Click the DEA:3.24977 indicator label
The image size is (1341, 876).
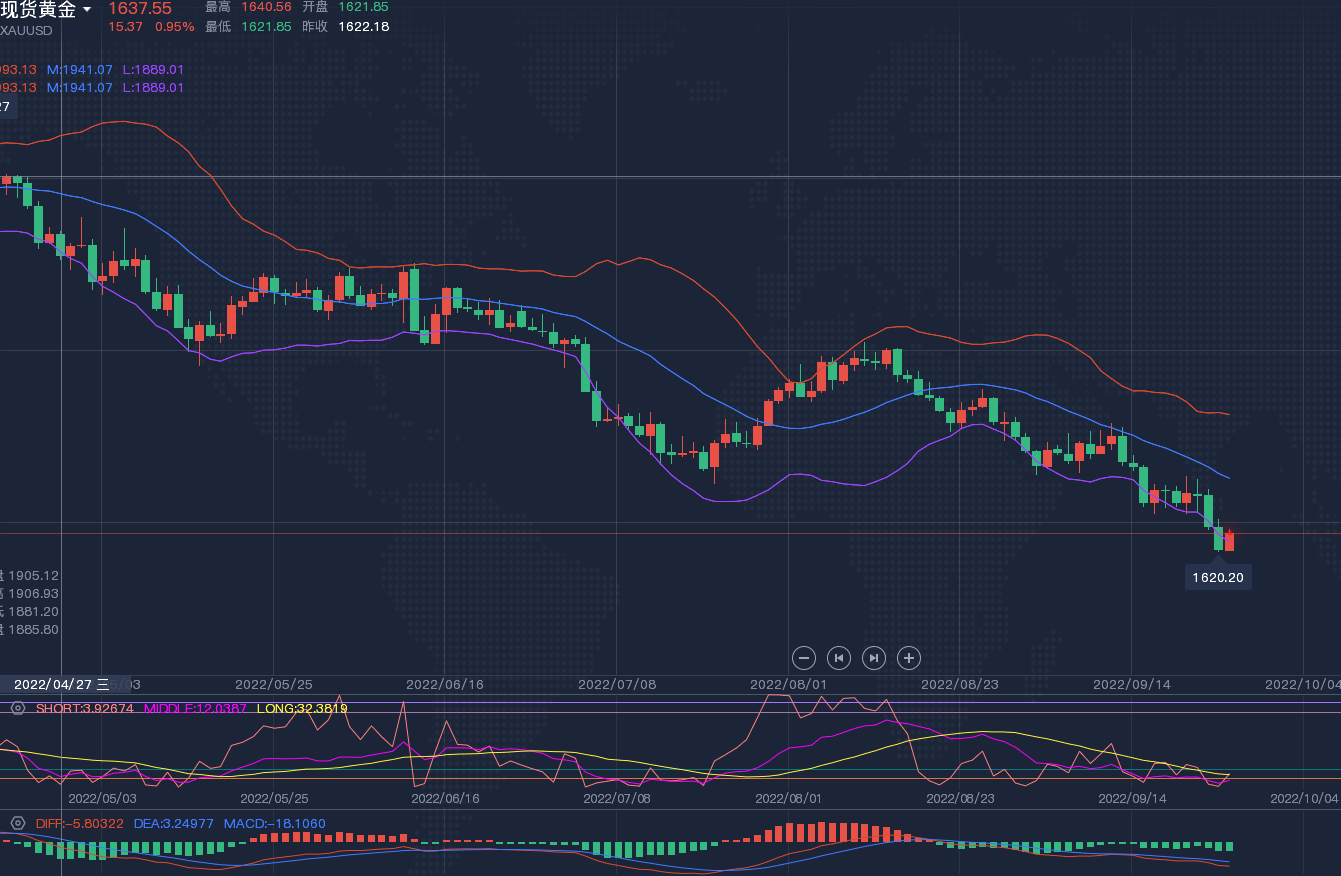coord(173,824)
